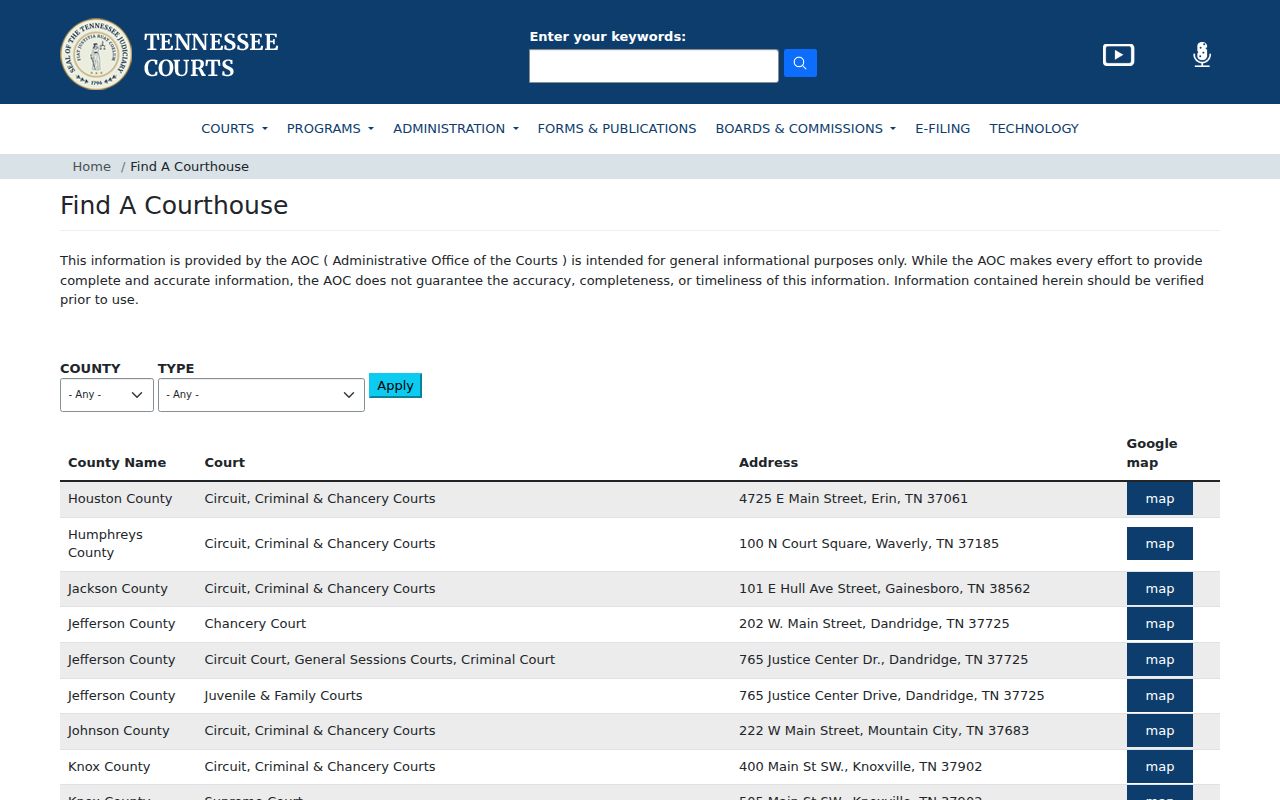Open the video player icon in header
The width and height of the screenshot is (1280, 800).
coord(1118,55)
